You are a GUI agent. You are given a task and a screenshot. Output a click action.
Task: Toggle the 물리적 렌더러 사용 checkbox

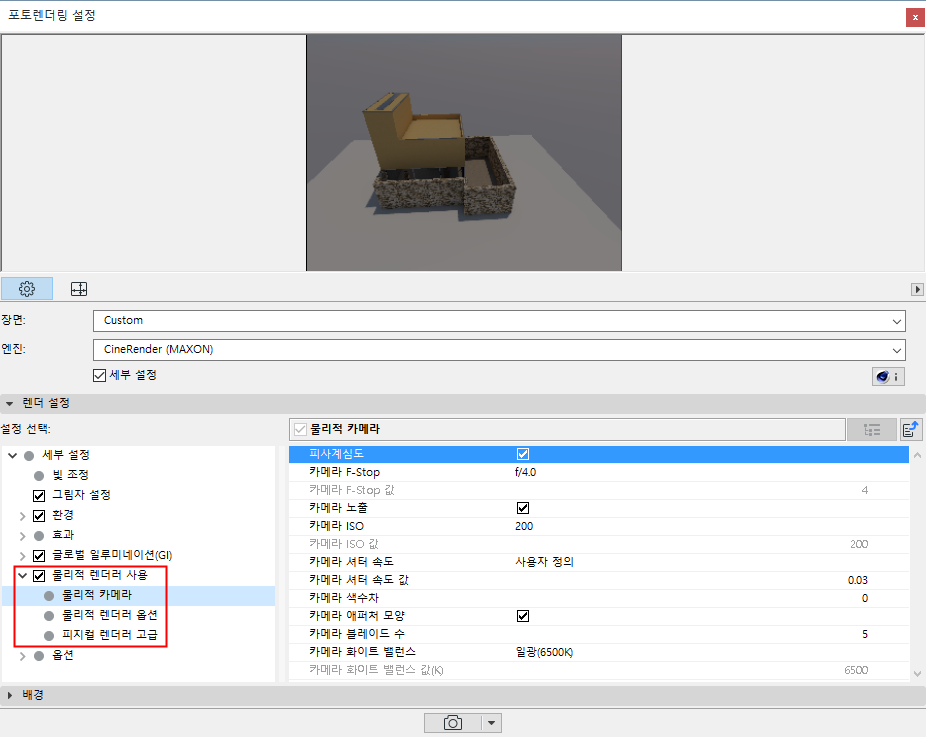[x=39, y=576]
